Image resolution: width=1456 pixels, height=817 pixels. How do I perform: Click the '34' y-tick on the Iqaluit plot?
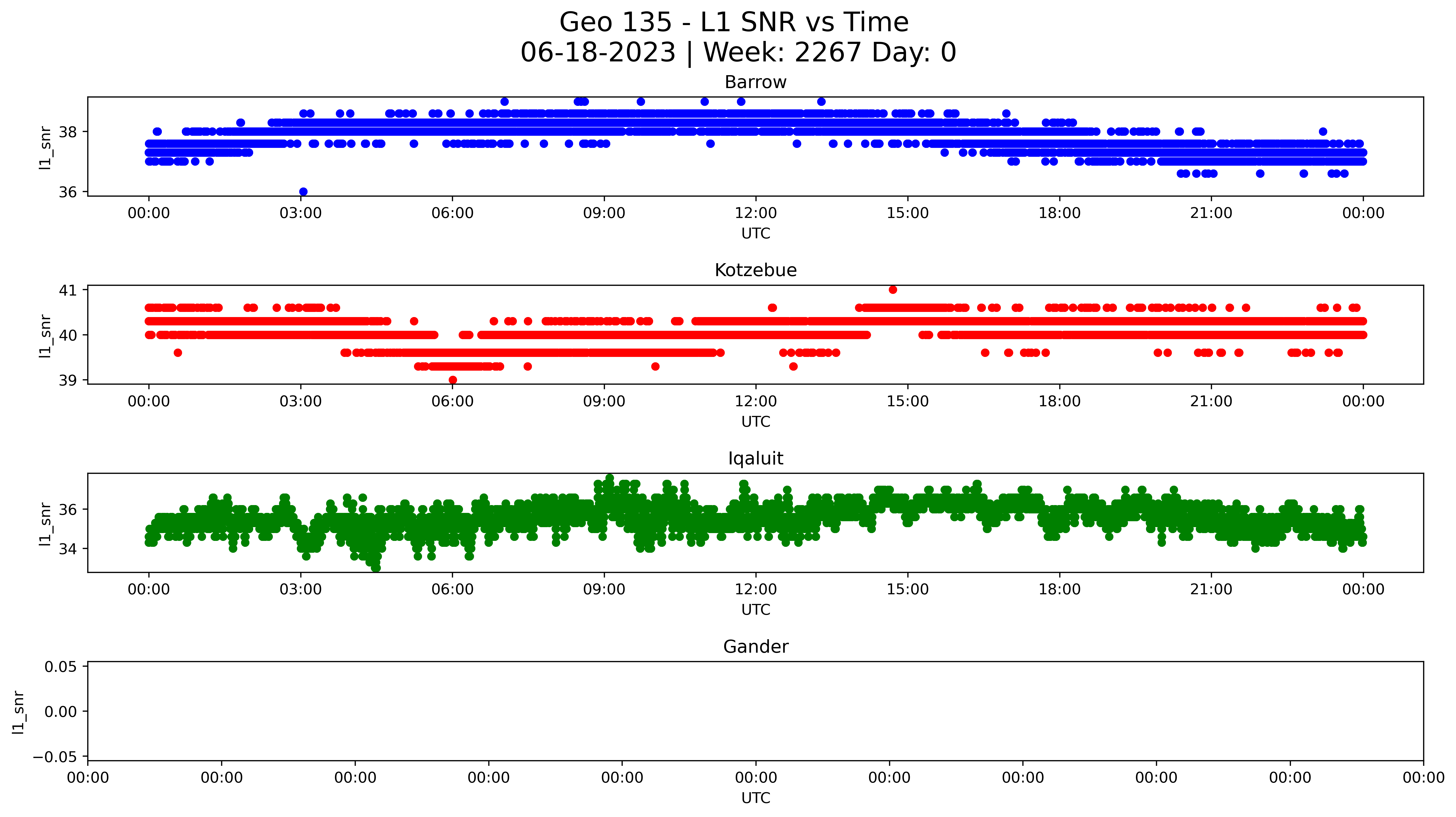pyautogui.click(x=68, y=549)
